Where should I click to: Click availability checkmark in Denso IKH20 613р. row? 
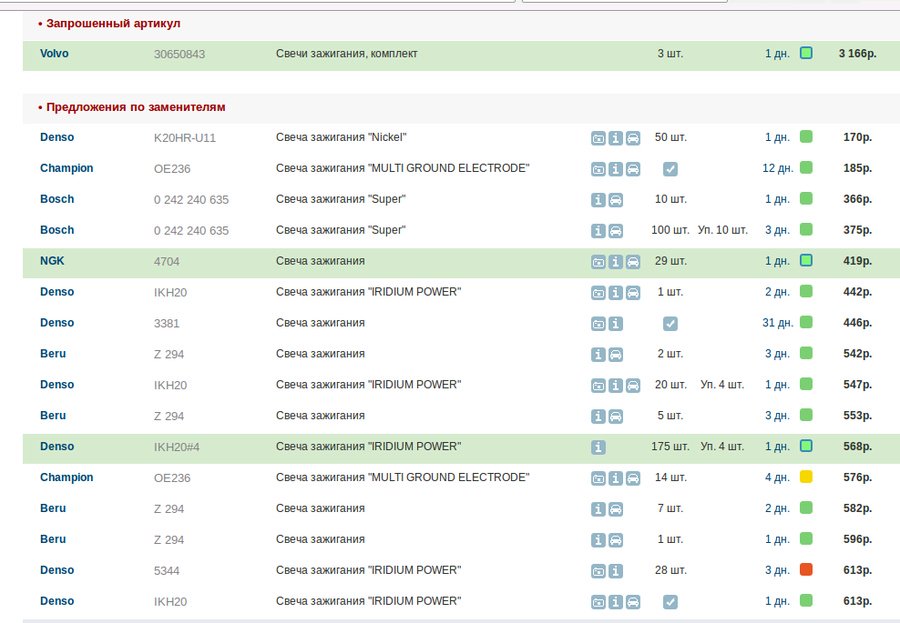[670, 603]
